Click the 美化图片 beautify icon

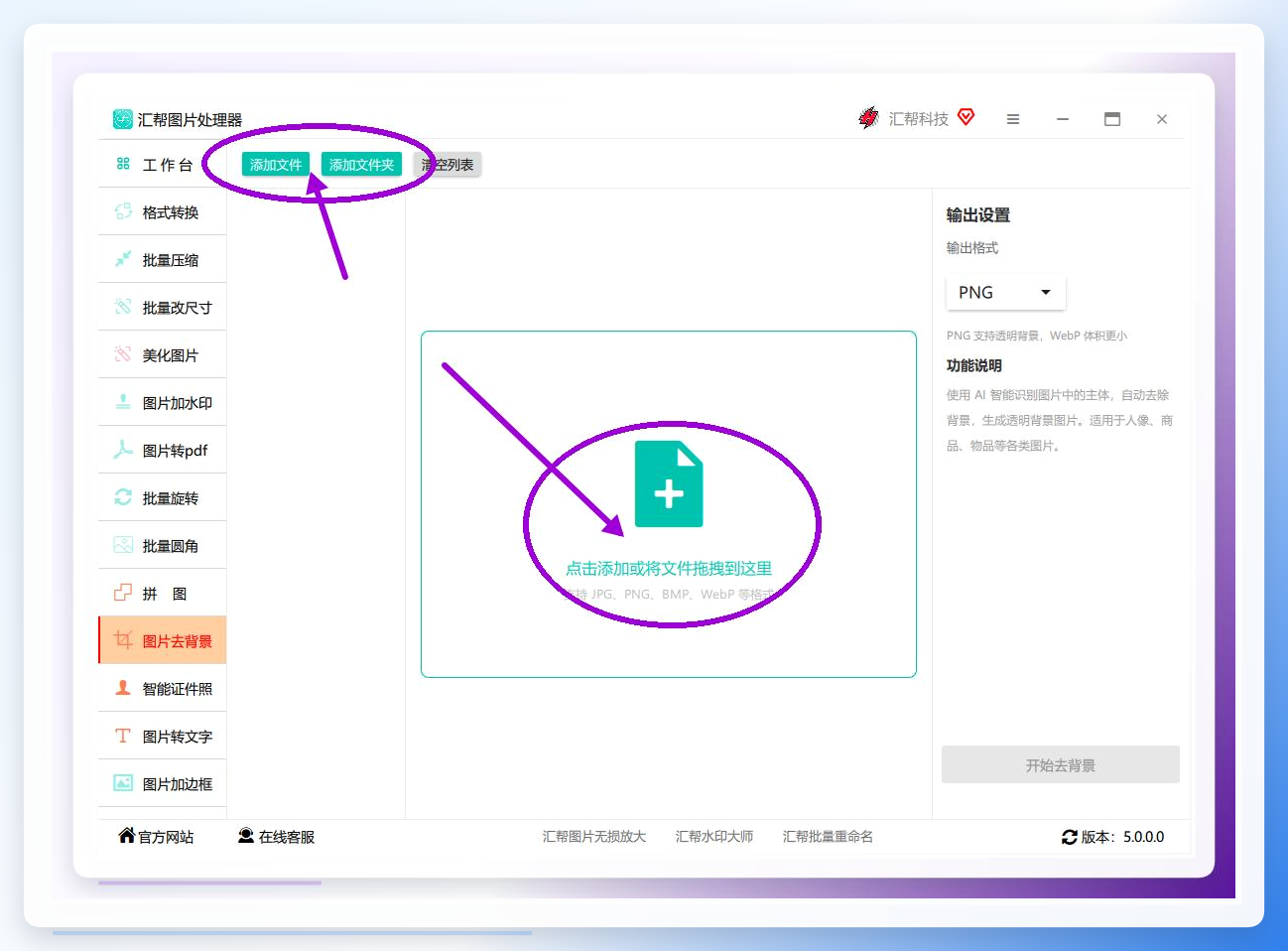point(123,354)
